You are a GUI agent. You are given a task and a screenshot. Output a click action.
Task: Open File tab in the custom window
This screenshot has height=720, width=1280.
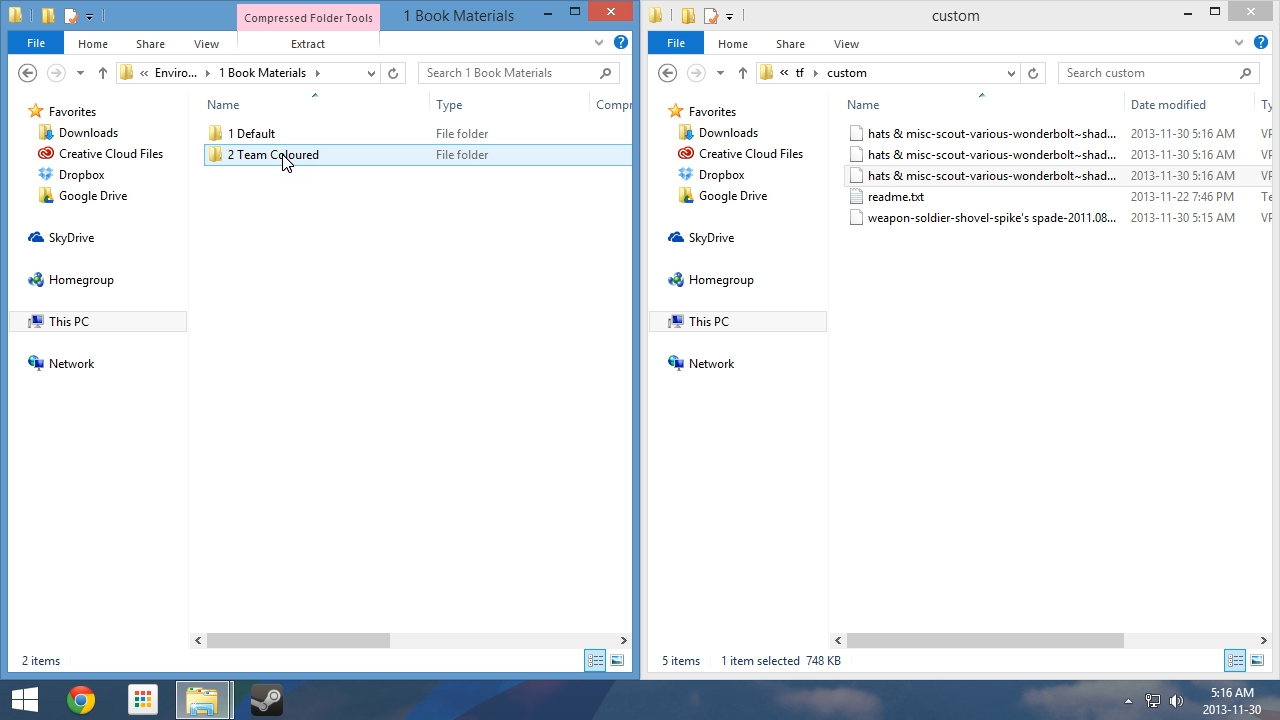675,43
